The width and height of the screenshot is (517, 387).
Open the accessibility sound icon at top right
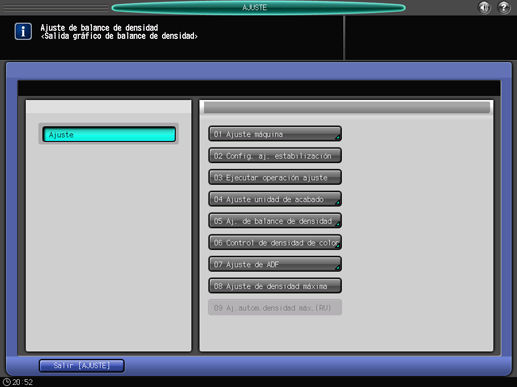tap(484, 7)
